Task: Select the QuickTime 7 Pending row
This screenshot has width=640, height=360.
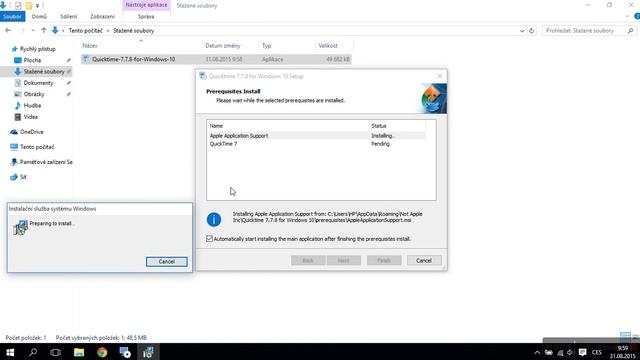Action: (317, 144)
